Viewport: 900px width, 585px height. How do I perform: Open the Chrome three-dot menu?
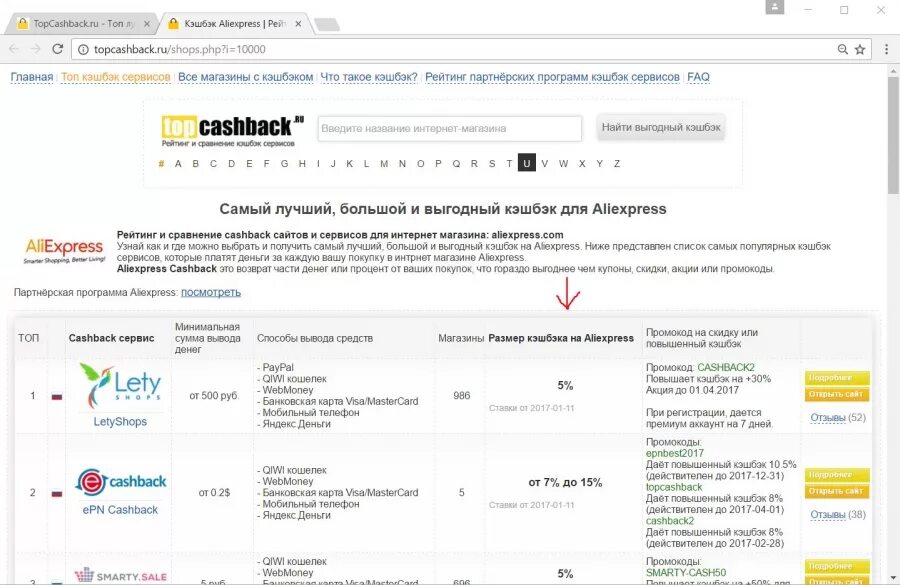tap(886, 49)
